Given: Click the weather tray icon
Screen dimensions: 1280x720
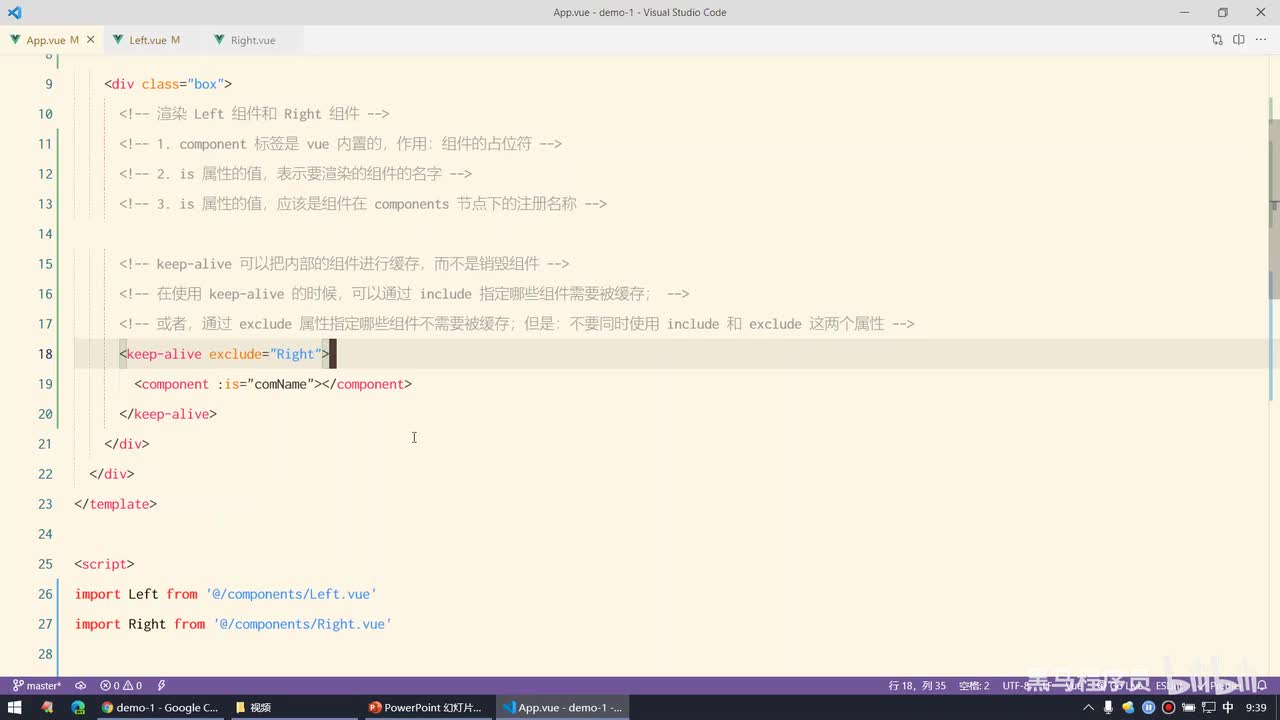Looking at the screenshot, I should pyautogui.click(x=1128, y=707).
